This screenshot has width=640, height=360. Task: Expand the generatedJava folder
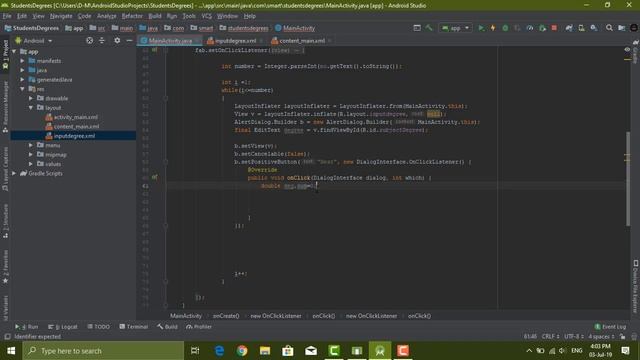pyautogui.click(x=22, y=80)
